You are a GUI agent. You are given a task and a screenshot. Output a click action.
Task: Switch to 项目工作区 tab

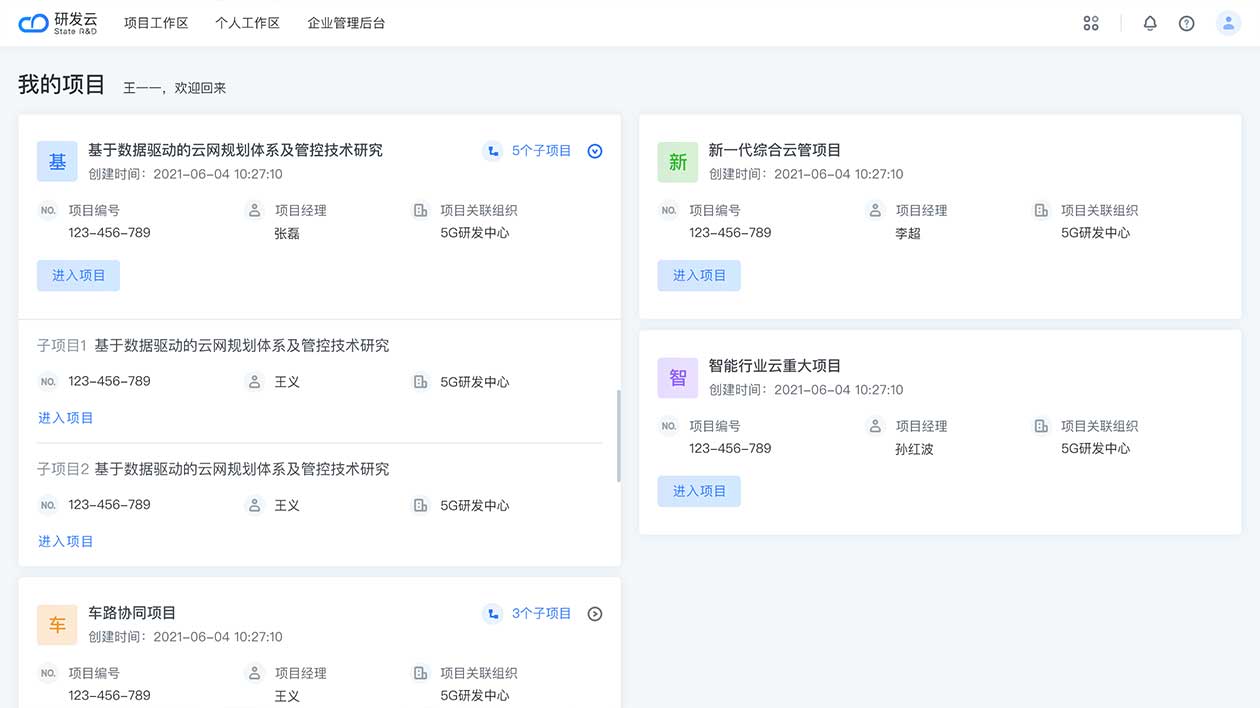156,23
